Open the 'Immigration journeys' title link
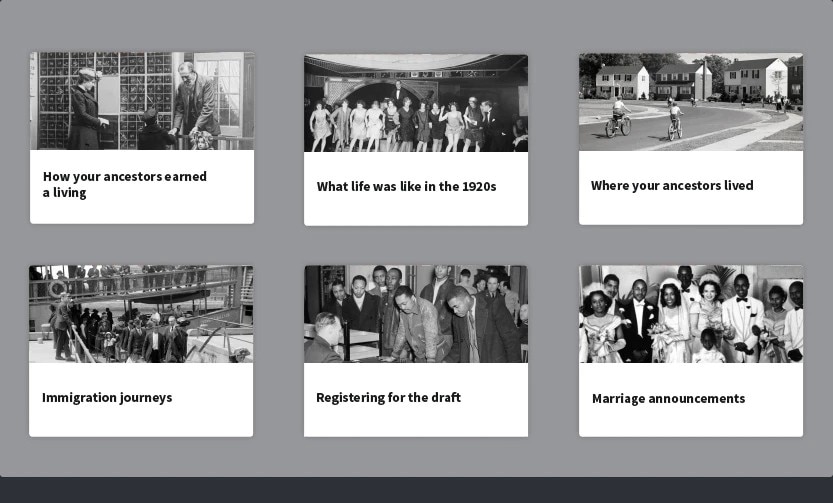The width and height of the screenshot is (833, 503). tap(107, 397)
